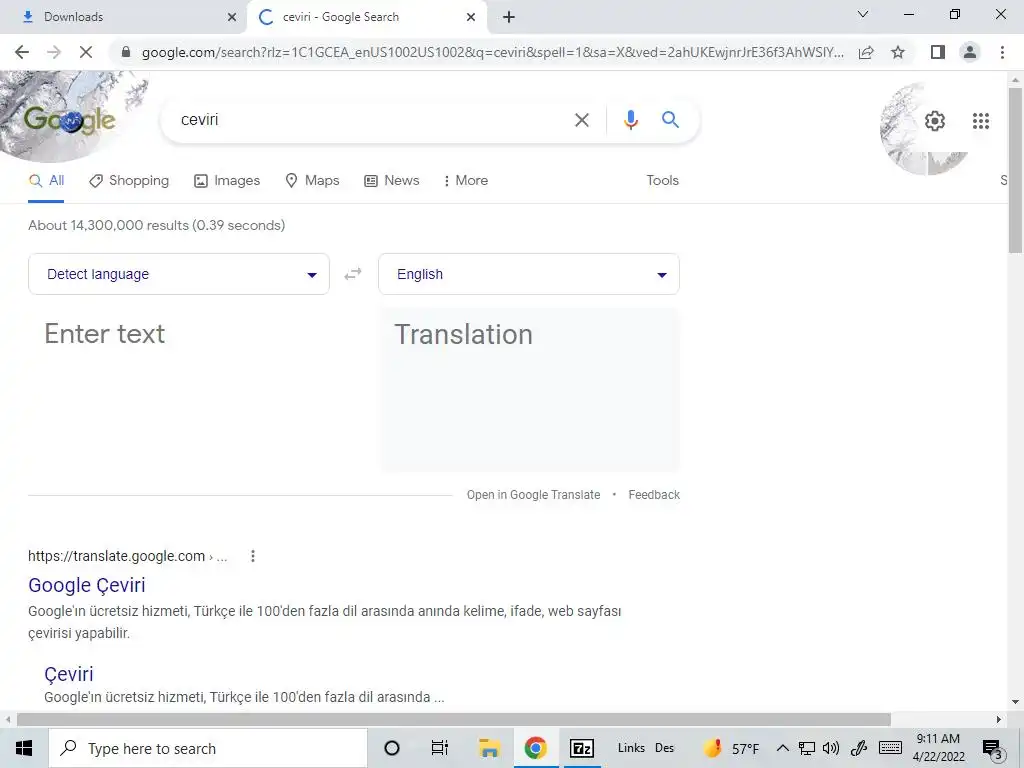Run the search with the magnifier icon
The height and width of the screenshot is (768, 1024).
tap(670, 120)
